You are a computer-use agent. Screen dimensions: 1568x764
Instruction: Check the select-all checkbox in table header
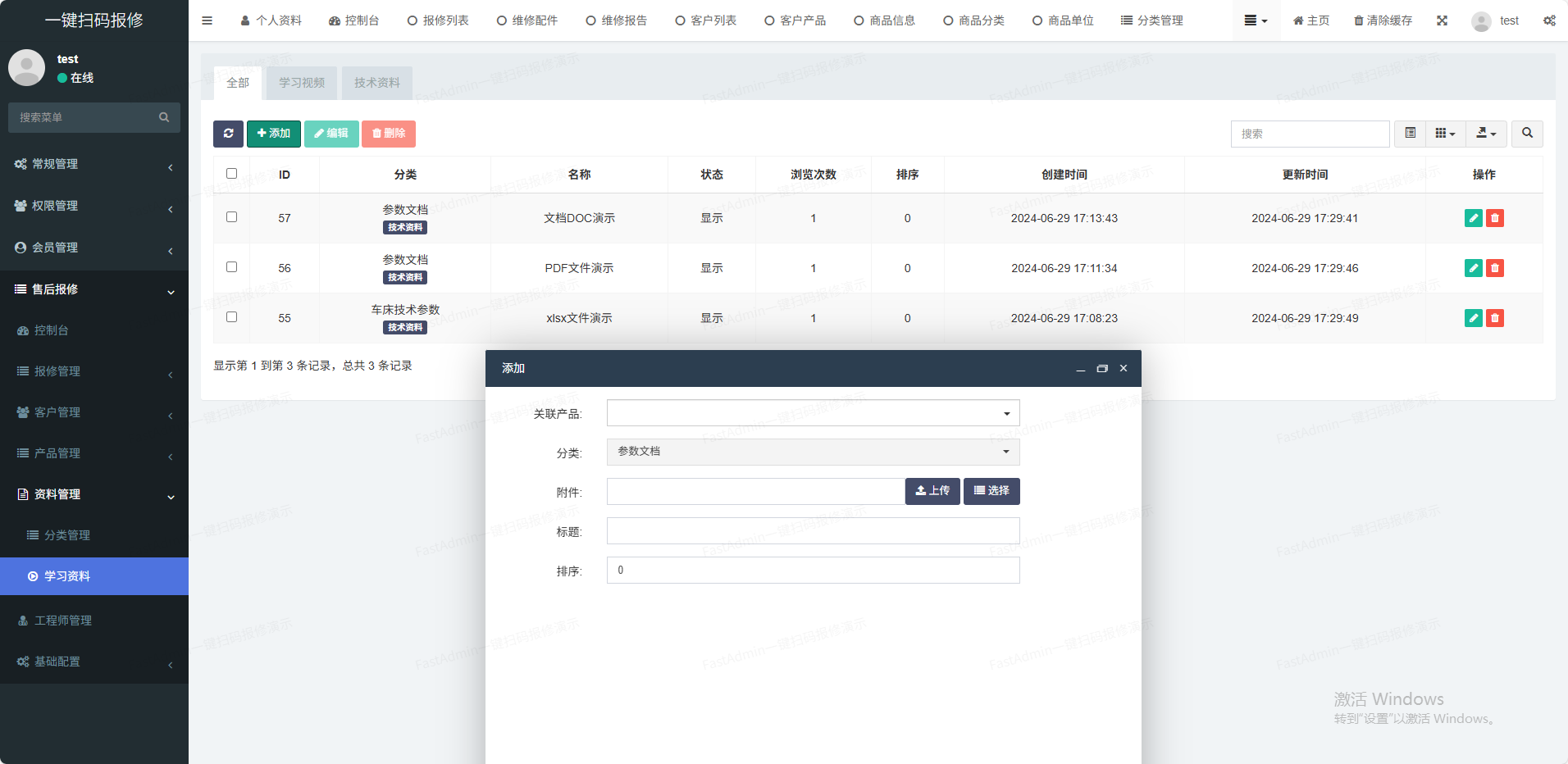pyautogui.click(x=231, y=174)
